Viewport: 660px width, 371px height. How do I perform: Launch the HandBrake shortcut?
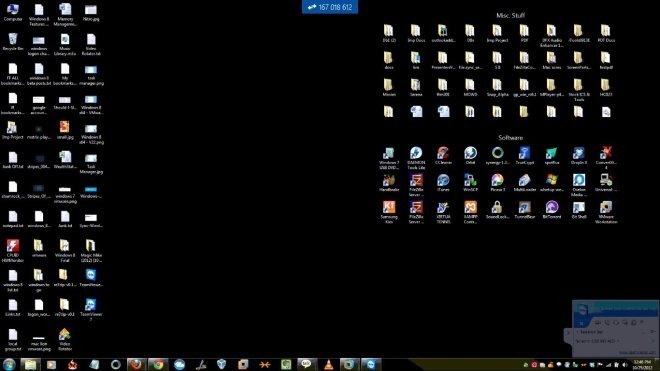pyautogui.click(x=389, y=183)
